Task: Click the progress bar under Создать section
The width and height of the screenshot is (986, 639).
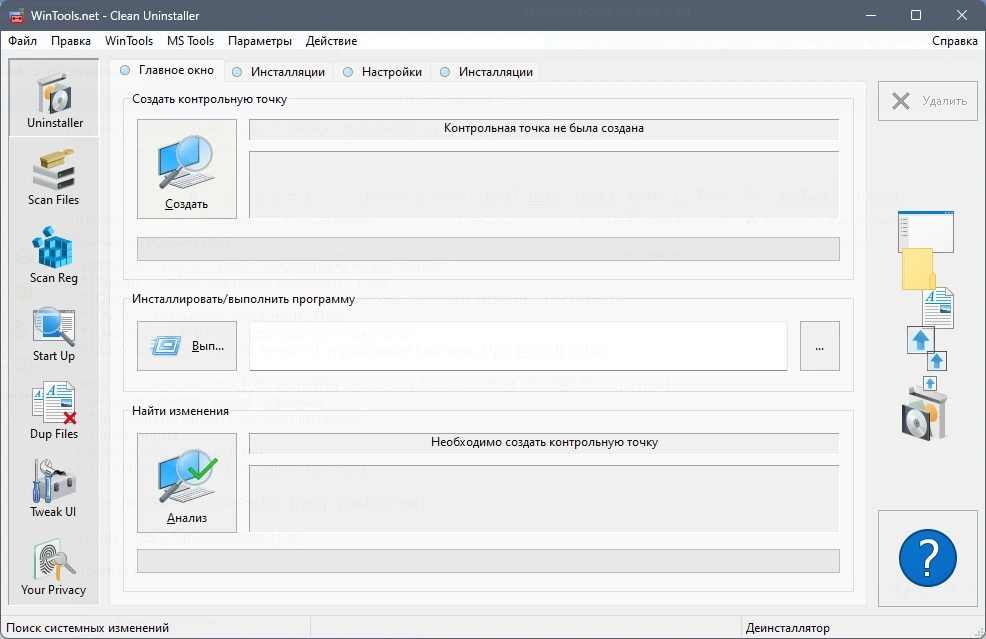Action: [488, 248]
